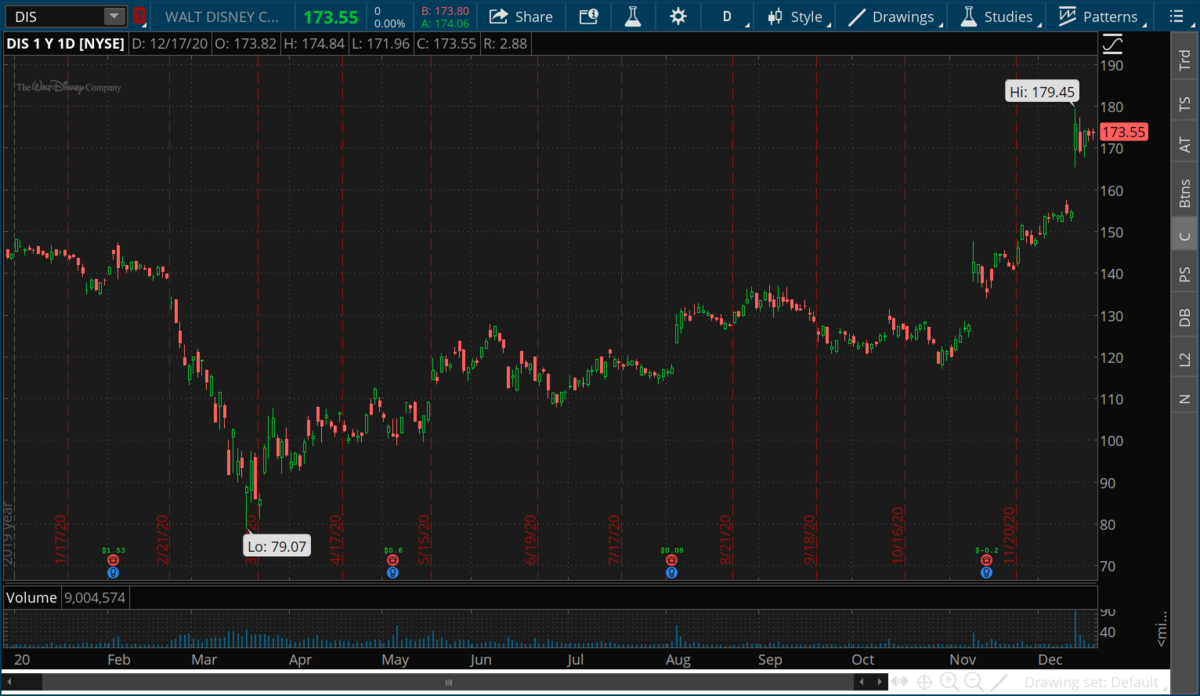Click the red earnings icon below $0.6
1200x696 pixels.
point(392,562)
